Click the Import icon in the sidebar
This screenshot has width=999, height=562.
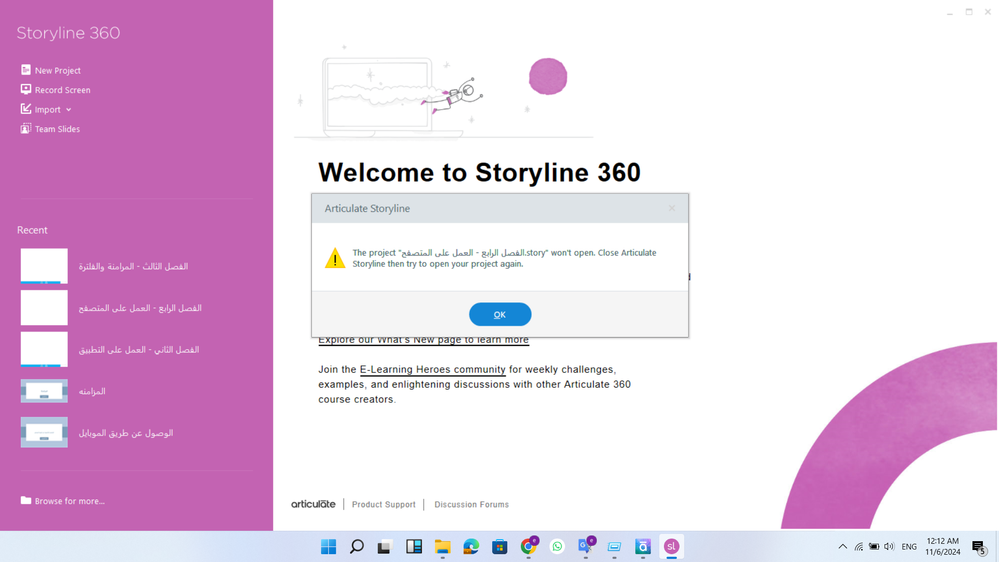point(25,109)
